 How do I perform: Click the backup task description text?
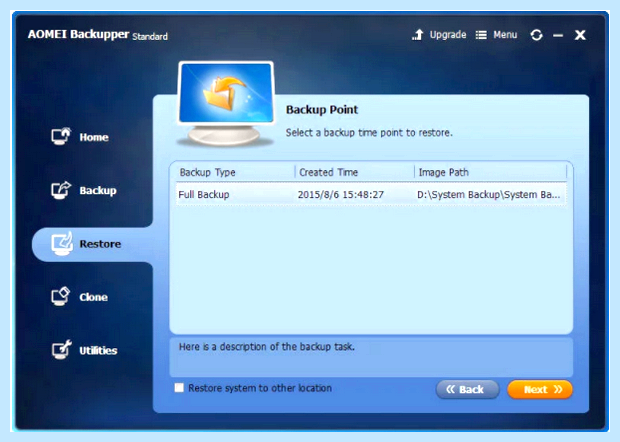[x=267, y=347]
